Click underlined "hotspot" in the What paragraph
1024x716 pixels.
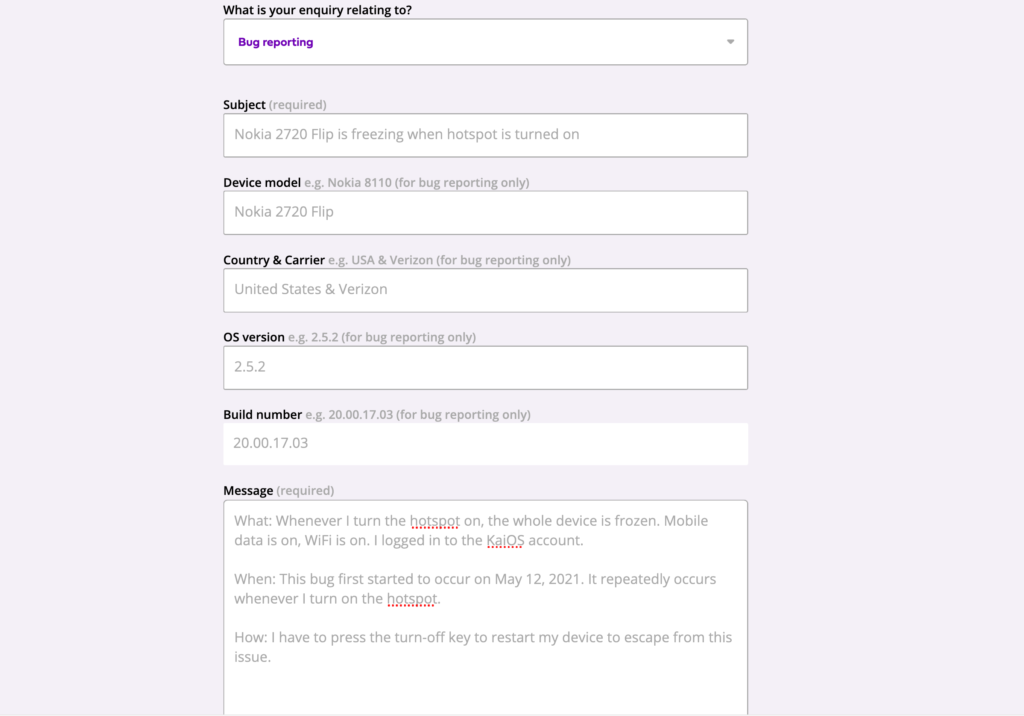tap(435, 521)
